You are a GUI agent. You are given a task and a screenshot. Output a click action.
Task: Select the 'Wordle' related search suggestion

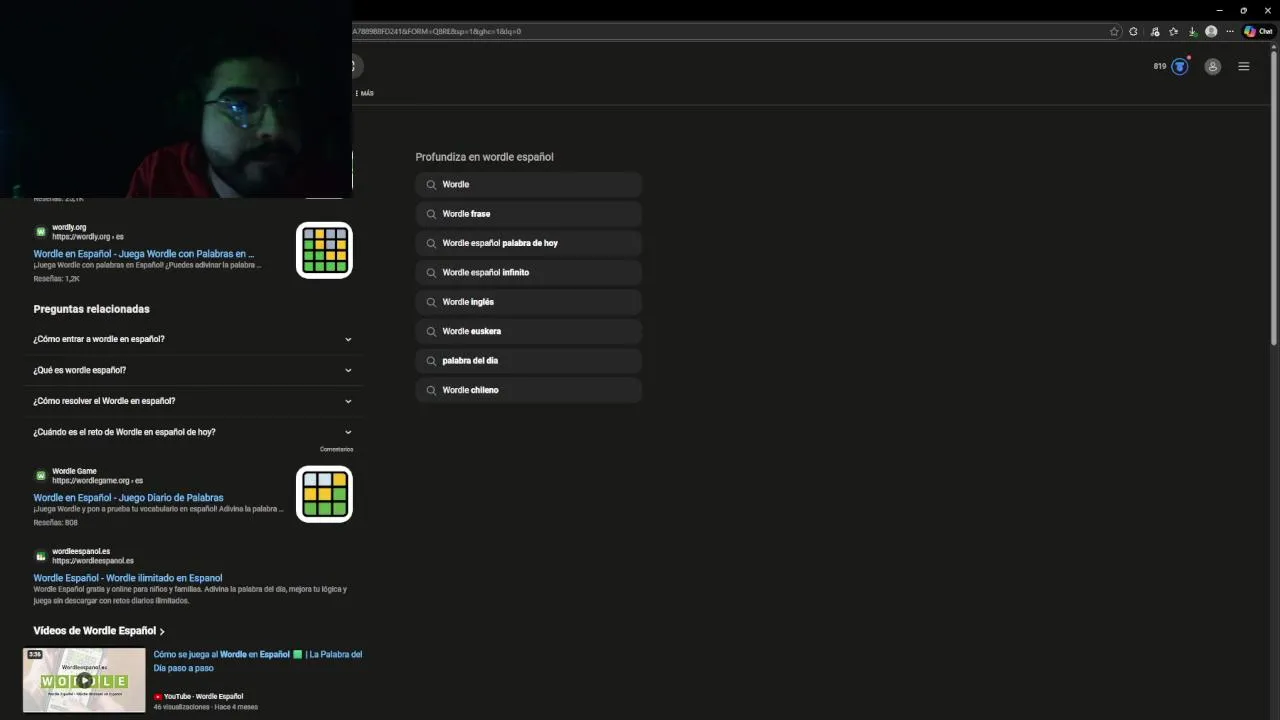tap(528, 184)
